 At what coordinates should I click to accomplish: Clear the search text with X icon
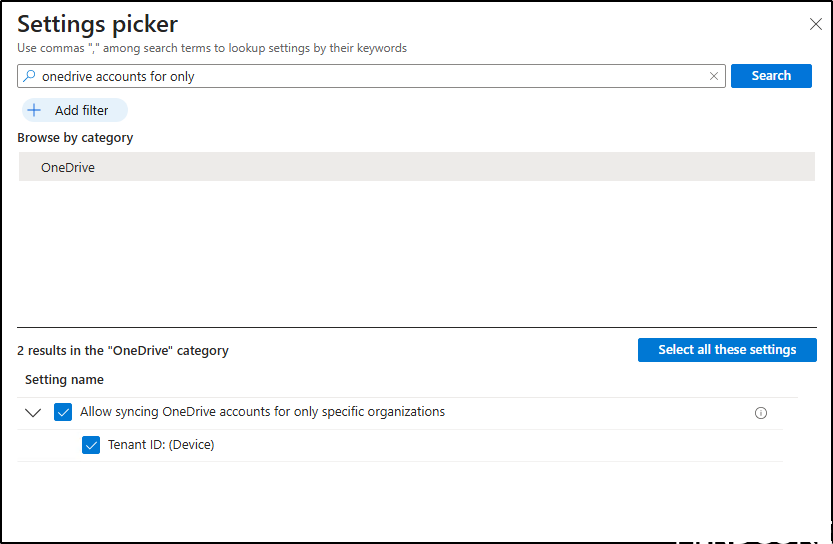714,76
